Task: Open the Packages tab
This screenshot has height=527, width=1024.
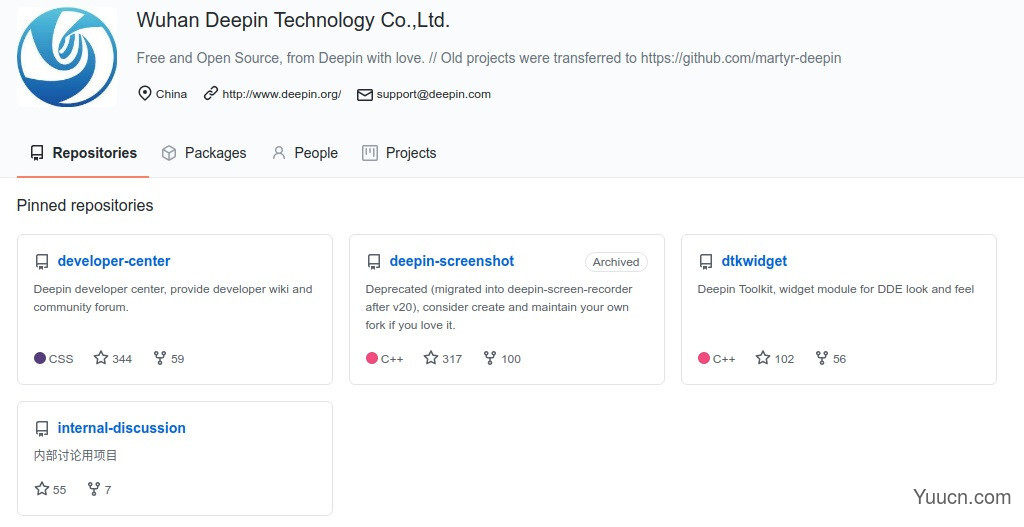Action: (204, 153)
